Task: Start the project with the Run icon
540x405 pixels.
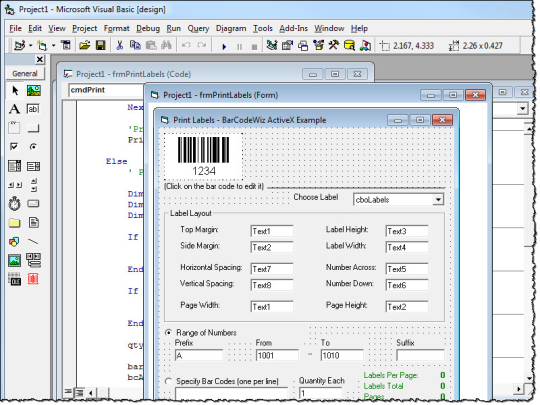Action: coord(224,46)
